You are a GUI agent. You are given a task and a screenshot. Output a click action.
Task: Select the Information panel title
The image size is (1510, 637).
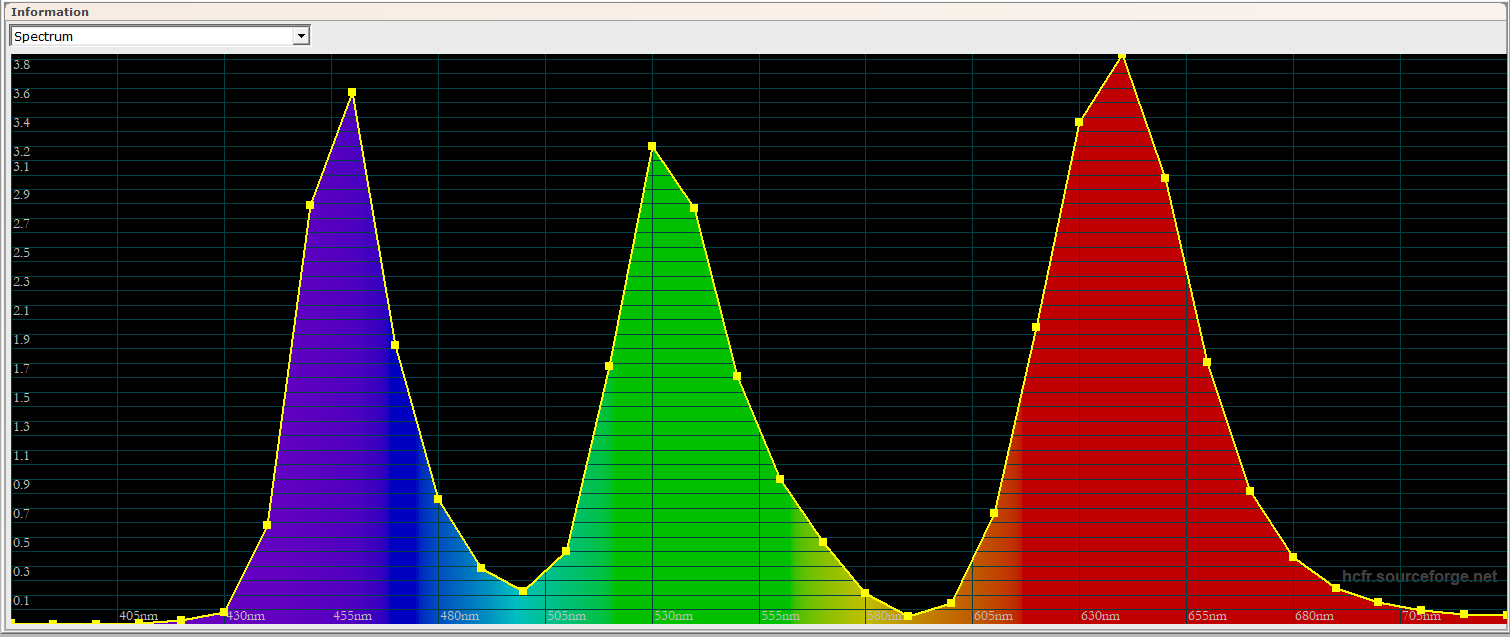coord(49,12)
